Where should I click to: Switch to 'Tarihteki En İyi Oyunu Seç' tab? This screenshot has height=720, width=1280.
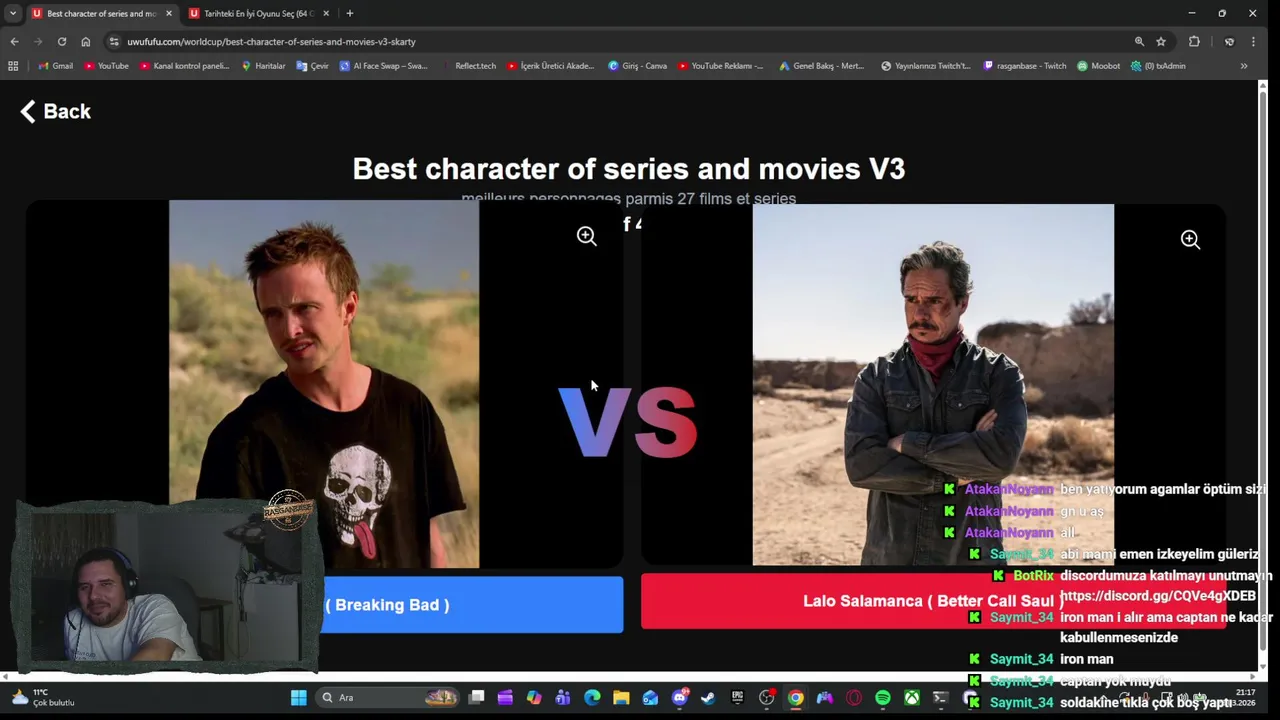(258, 13)
